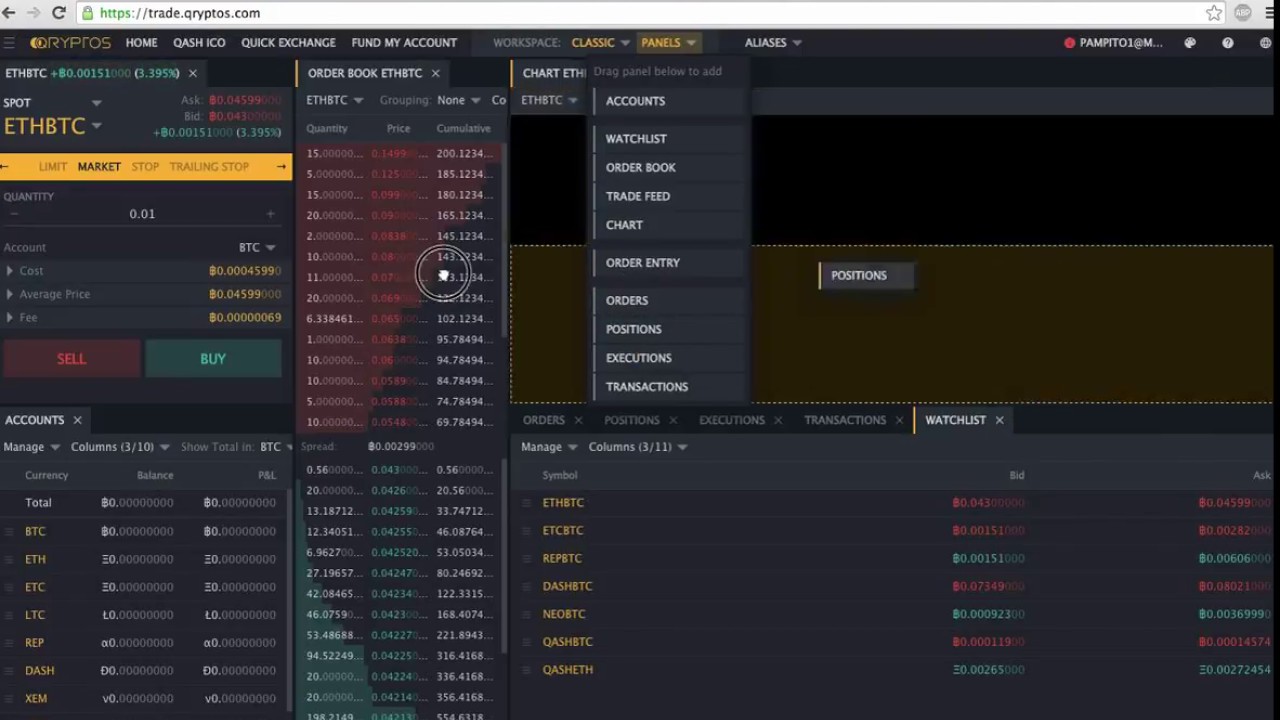Bookmark the page with the star icon
Image resolution: width=1280 pixels, height=720 pixels.
coord(1214,13)
